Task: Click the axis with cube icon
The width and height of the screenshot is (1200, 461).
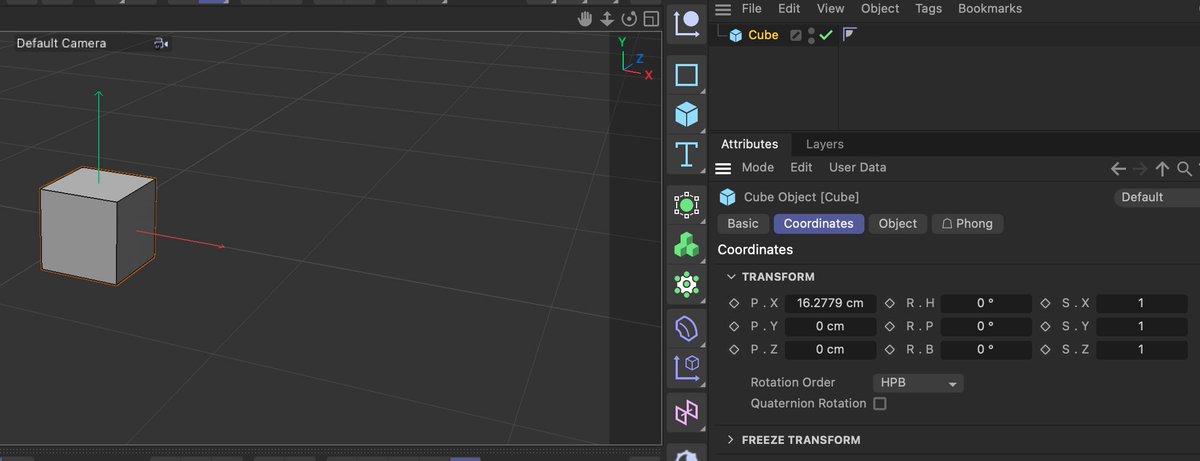Action: pyautogui.click(x=686, y=367)
